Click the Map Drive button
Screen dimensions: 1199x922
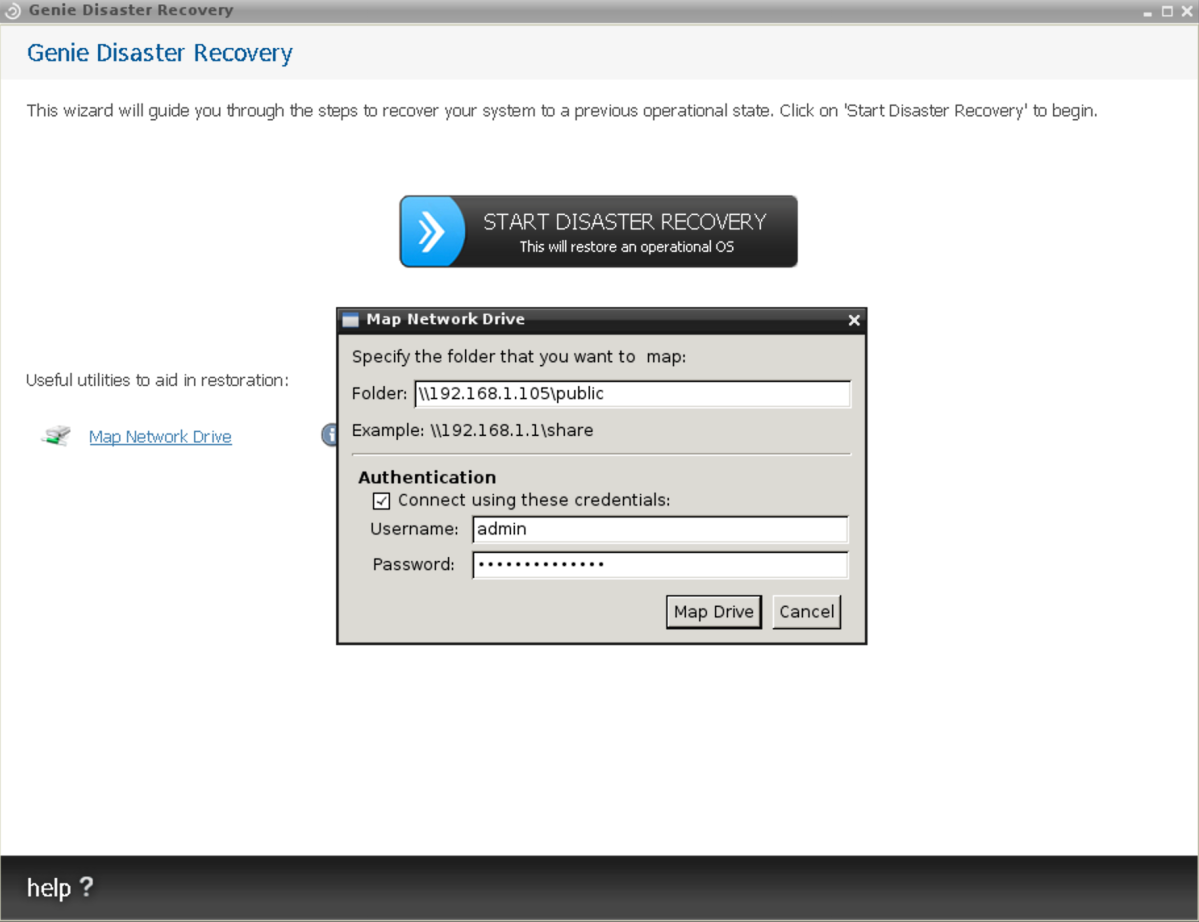[x=713, y=612]
